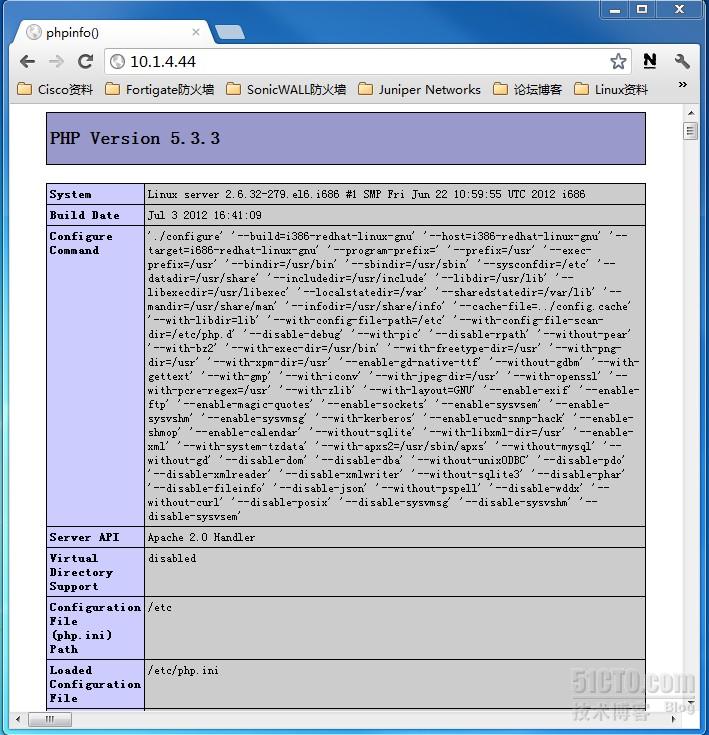This screenshot has height=735, width=709.
Task: Maximize the browser window
Action: 642,10
